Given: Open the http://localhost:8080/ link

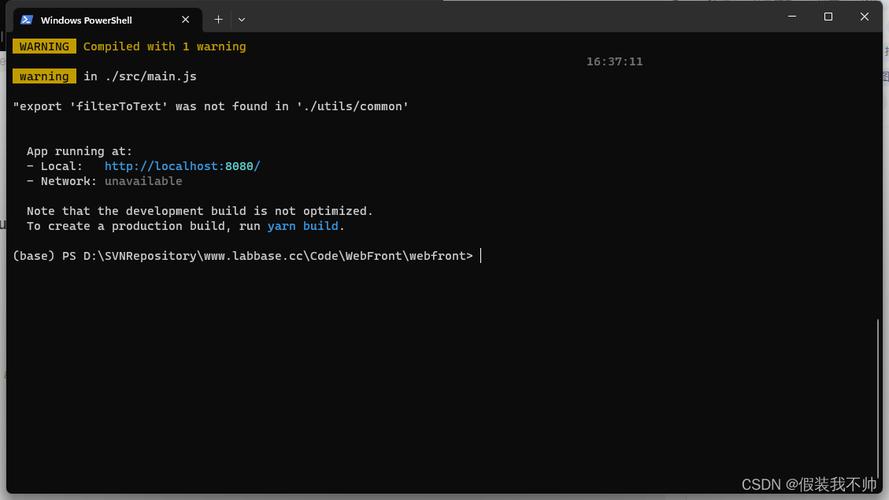Looking at the screenshot, I should [x=182, y=166].
